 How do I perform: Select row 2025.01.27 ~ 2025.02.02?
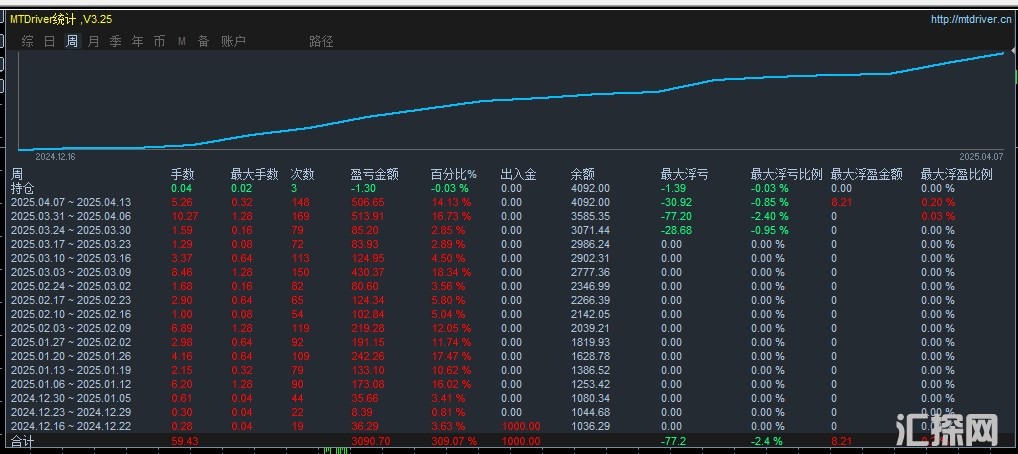pos(509,342)
